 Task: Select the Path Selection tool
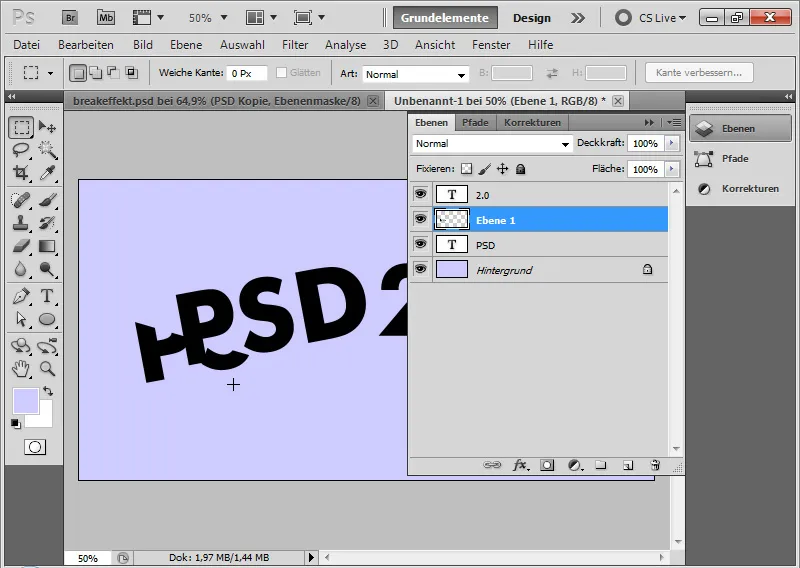coord(21,319)
